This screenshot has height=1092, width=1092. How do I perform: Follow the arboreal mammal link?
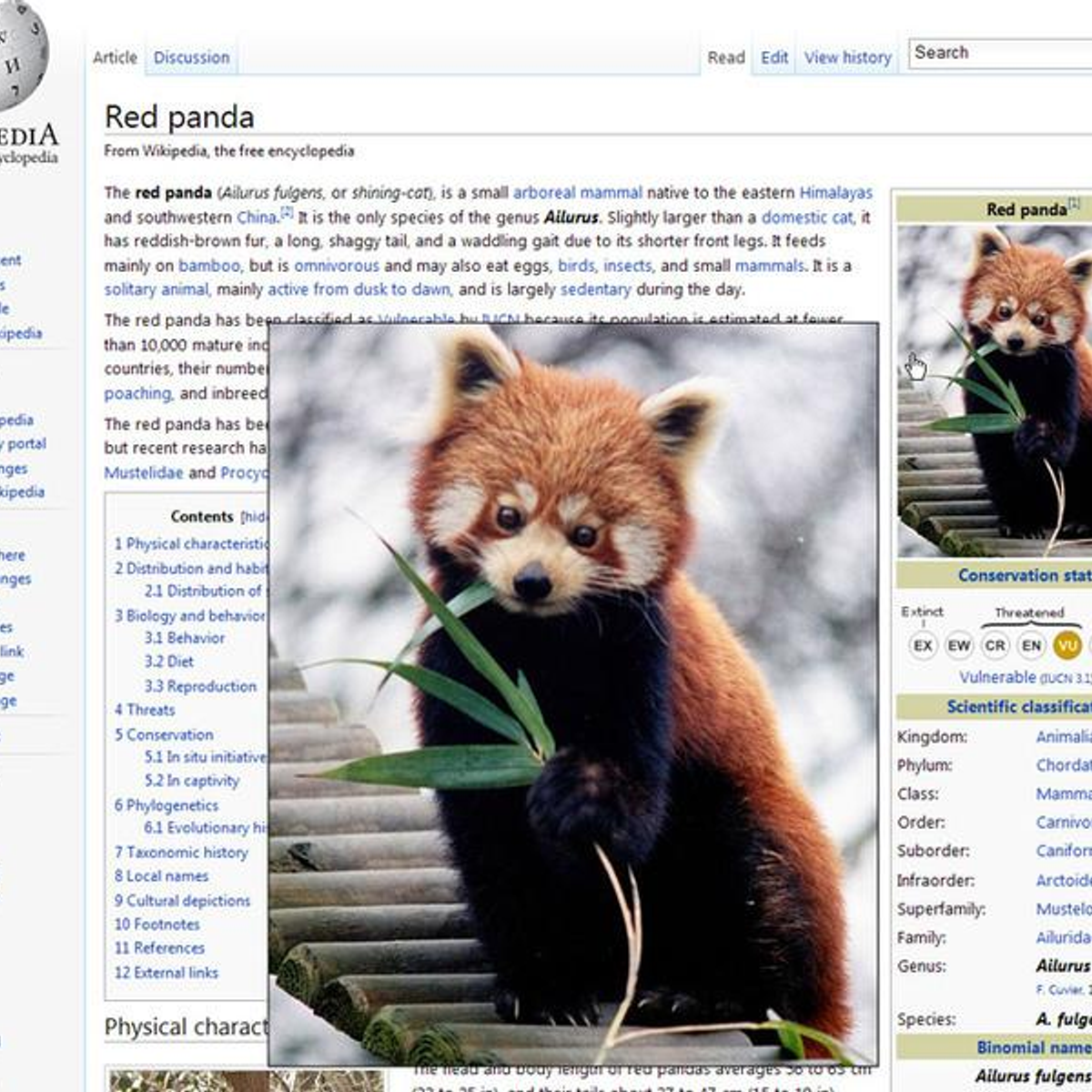click(577, 193)
